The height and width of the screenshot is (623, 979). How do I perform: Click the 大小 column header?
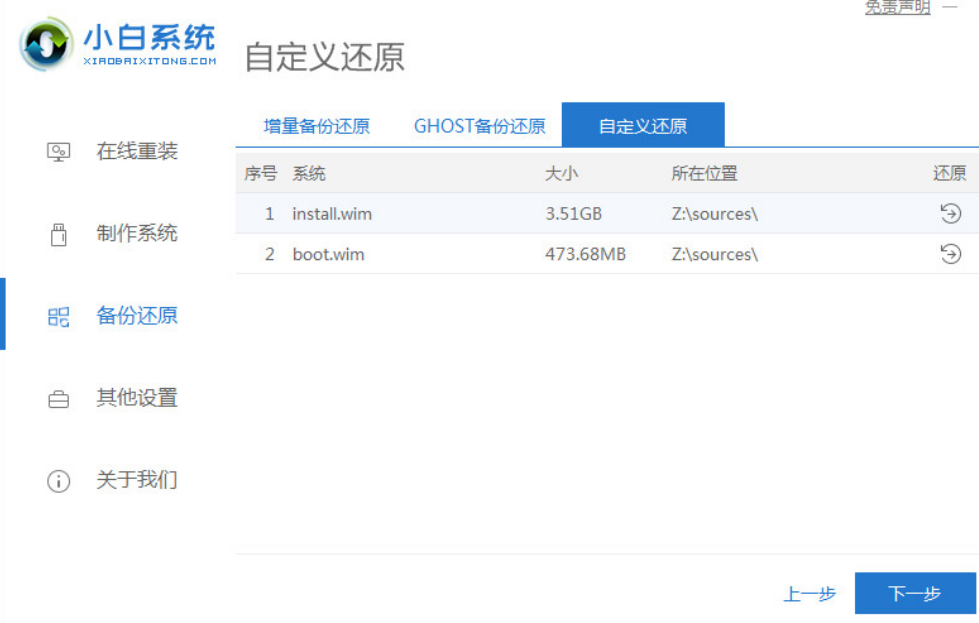(561, 173)
